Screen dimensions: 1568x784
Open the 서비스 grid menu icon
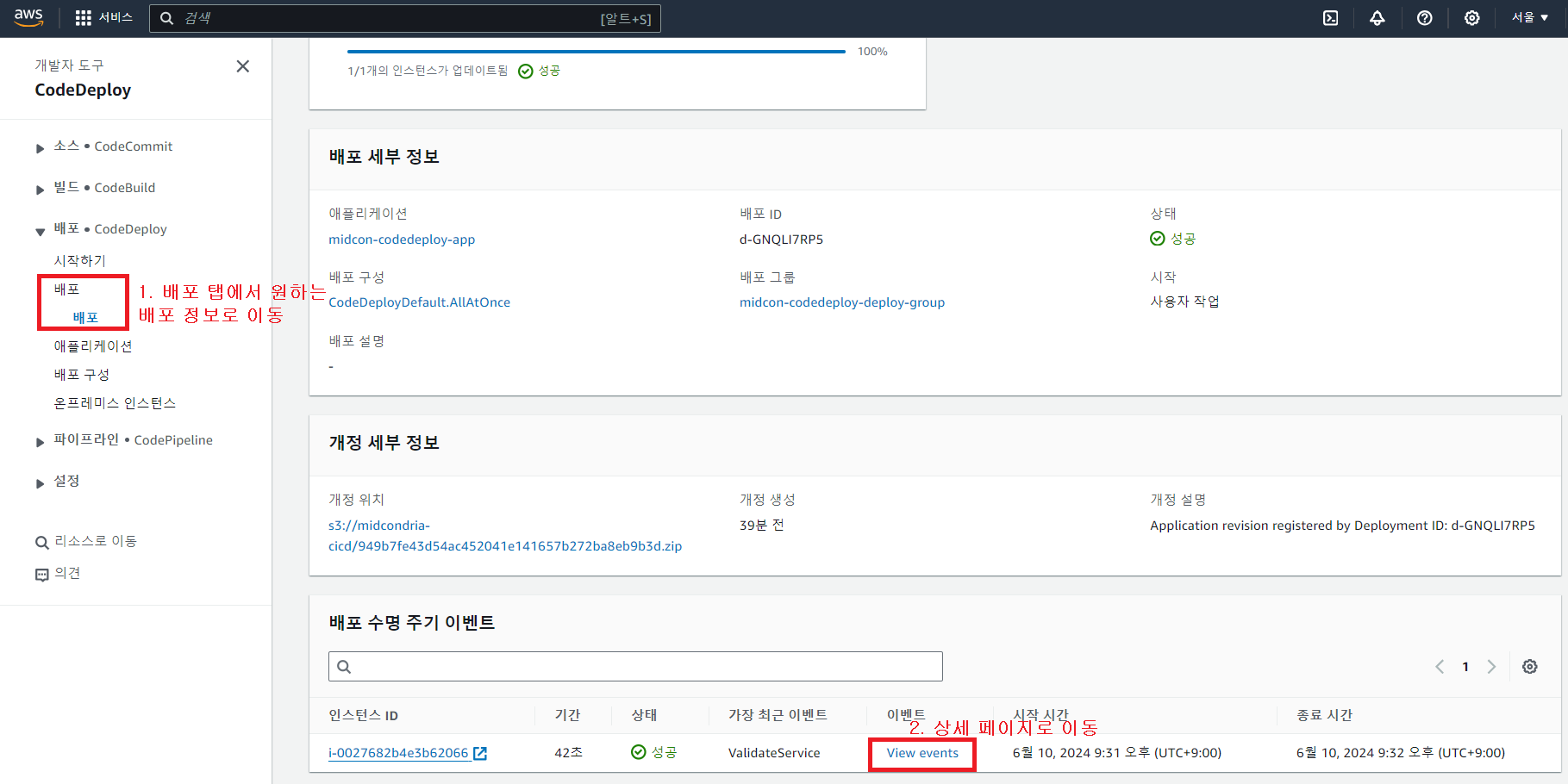point(84,18)
